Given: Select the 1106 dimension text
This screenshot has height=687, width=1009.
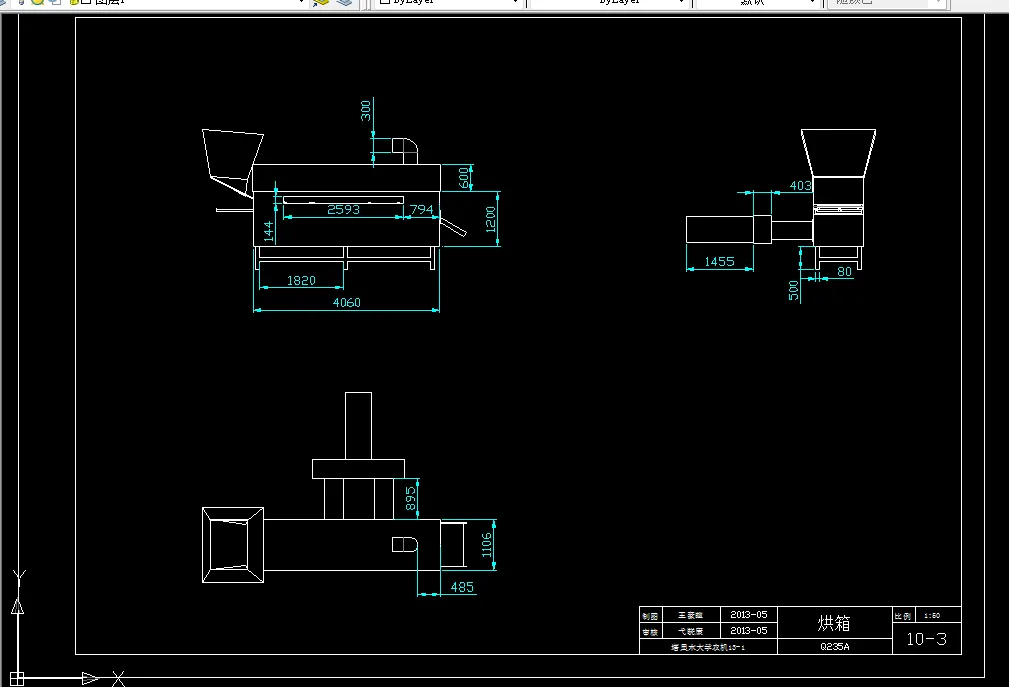Looking at the screenshot, I should [x=486, y=545].
